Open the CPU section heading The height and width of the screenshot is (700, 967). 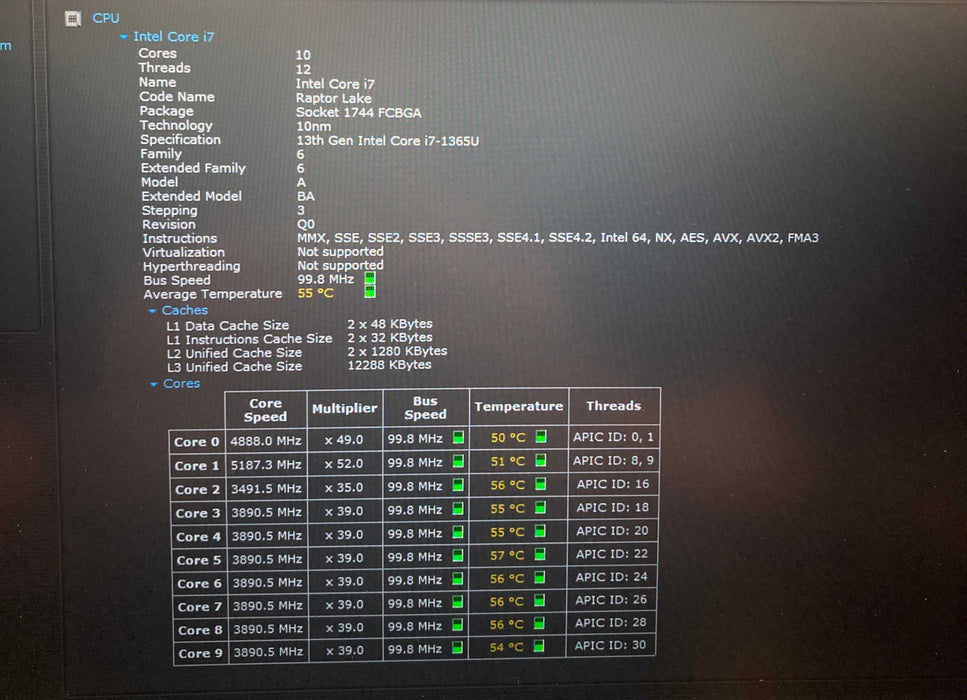[x=105, y=19]
